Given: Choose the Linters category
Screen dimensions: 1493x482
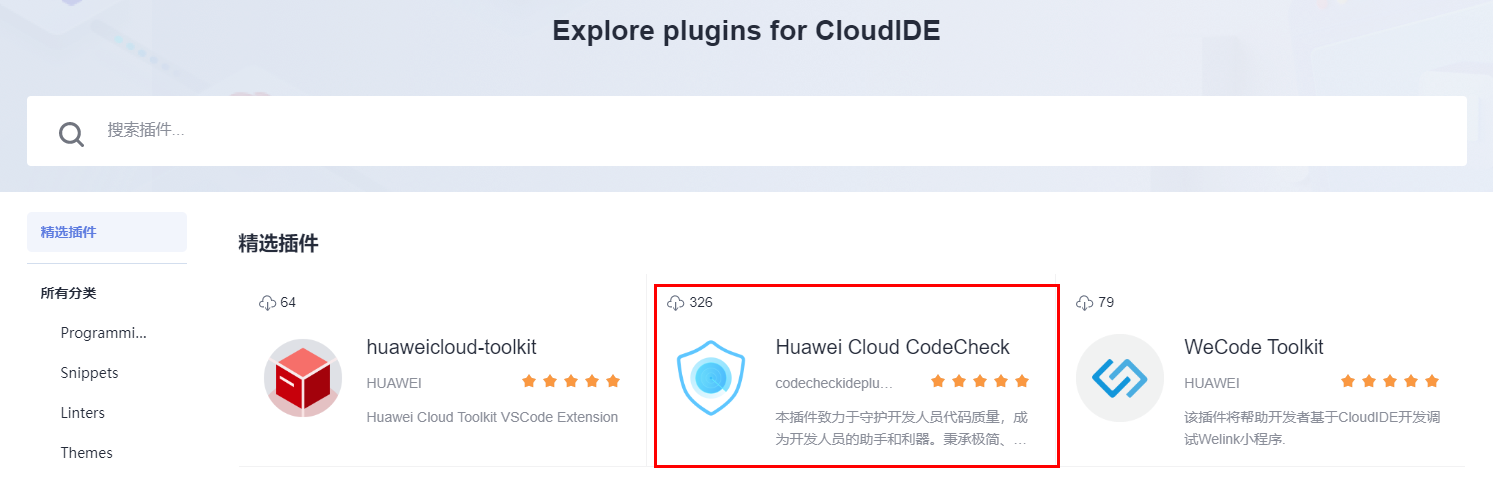Looking at the screenshot, I should [x=82, y=413].
